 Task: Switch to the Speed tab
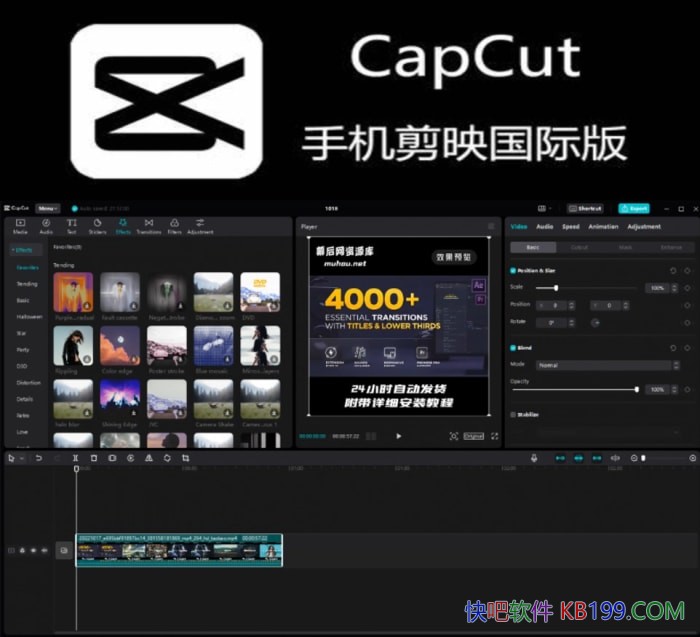click(x=570, y=226)
